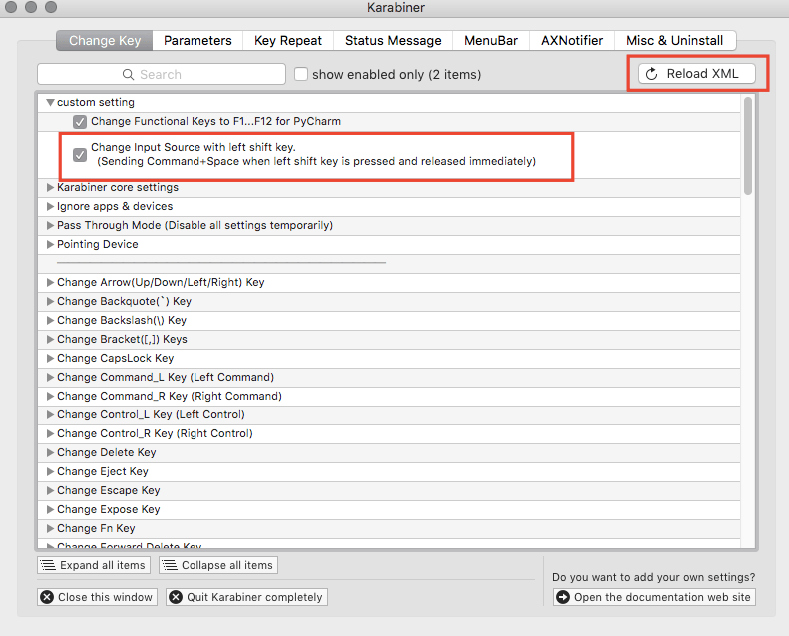Open the Misc & Uninstall tab
789x636 pixels.
pos(676,41)
